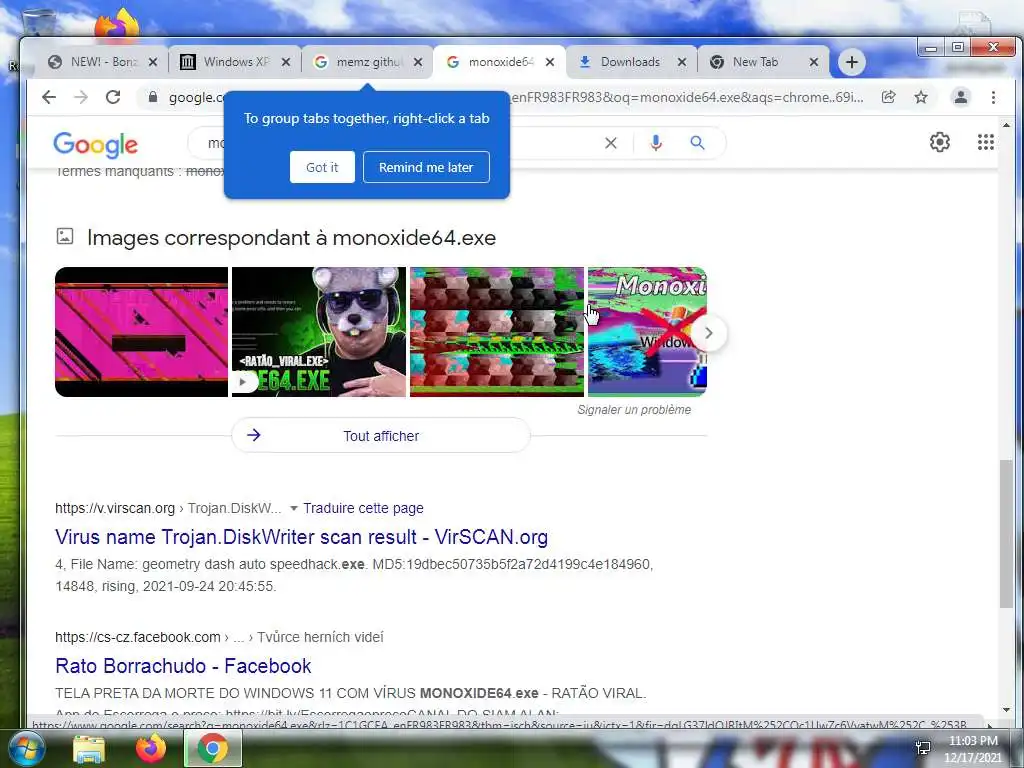Click the page vertical scrollbar thumb
Screen dimensions: 1024x768
1006,534
